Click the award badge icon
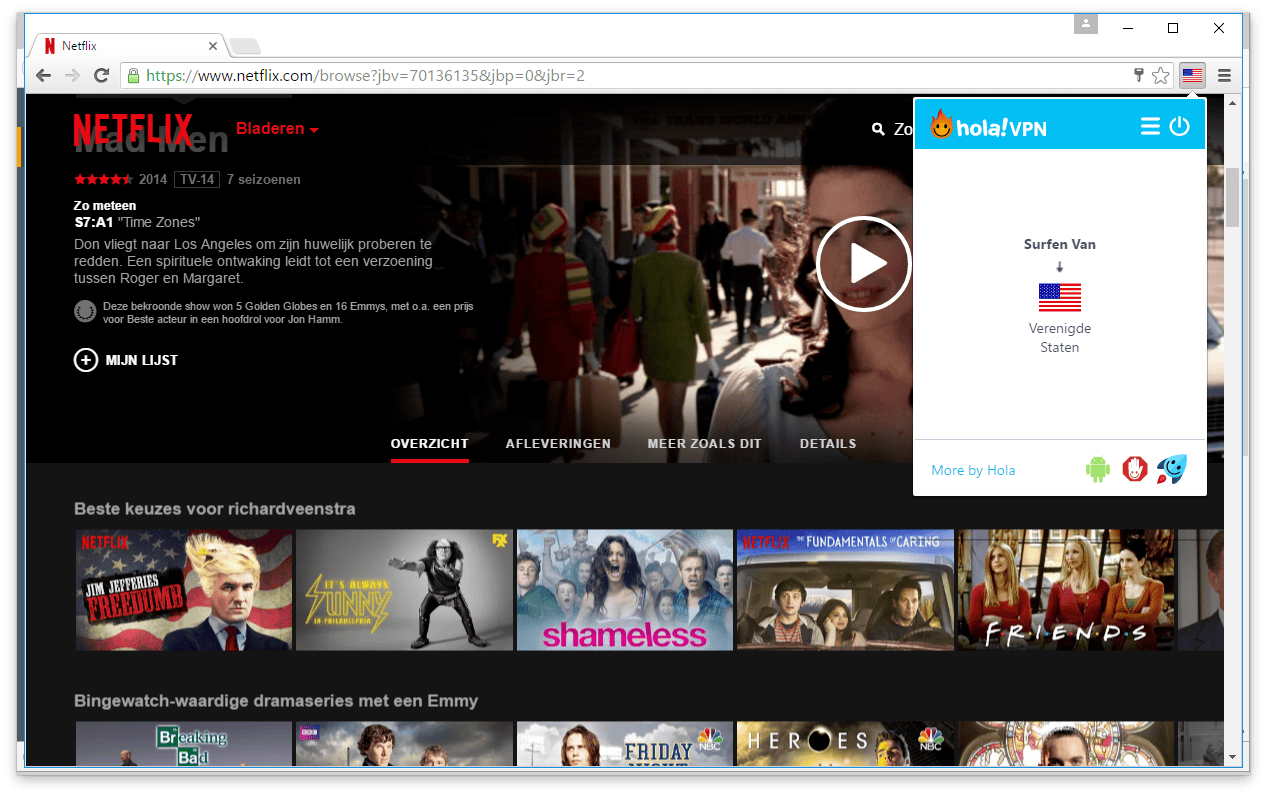Screen dimensions: 1267x796 click(x=85, y=312)
